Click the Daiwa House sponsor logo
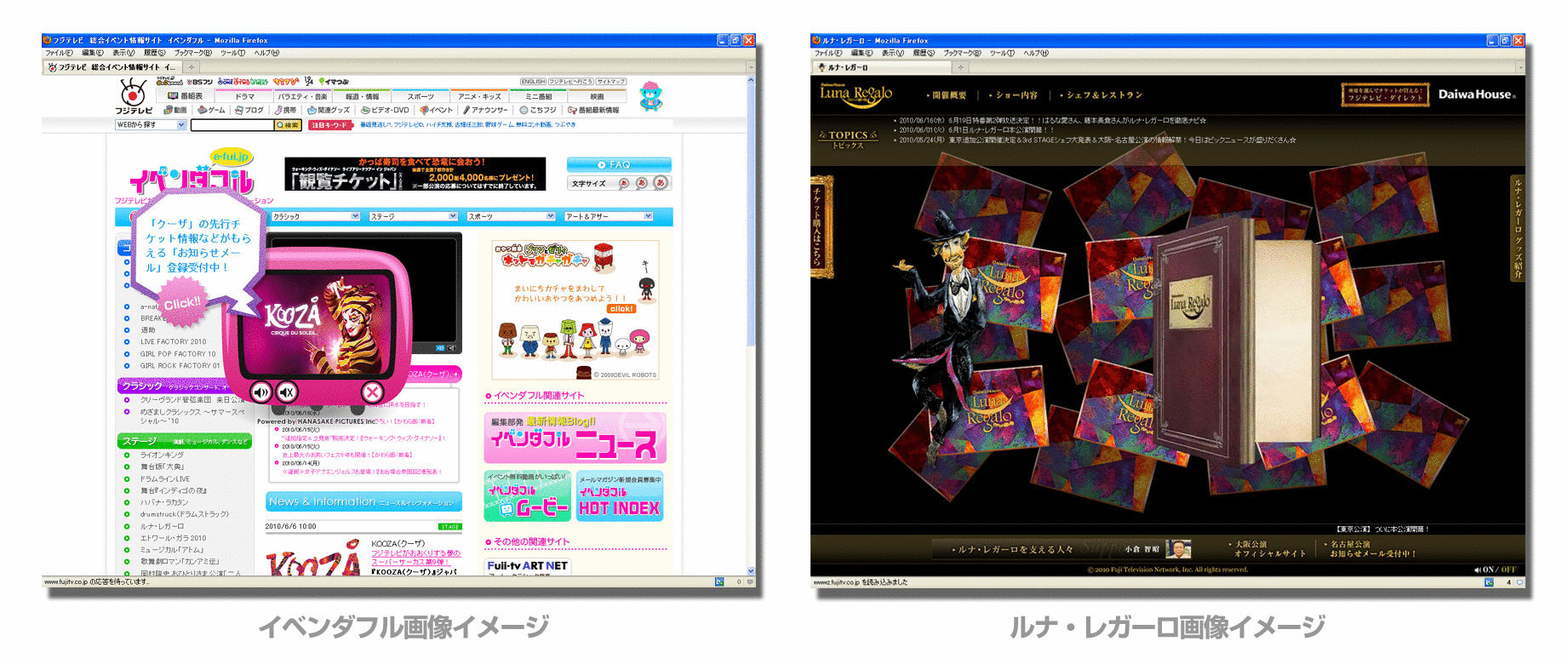 (1477, 94)
